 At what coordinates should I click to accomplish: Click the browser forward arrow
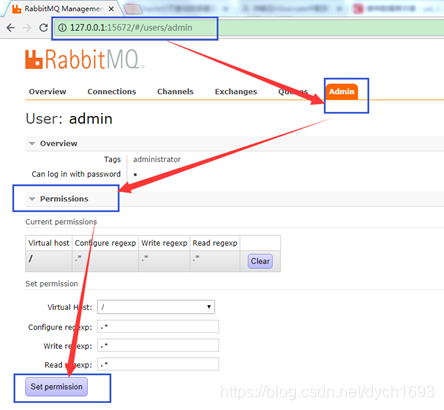click(x=27, y=28)
